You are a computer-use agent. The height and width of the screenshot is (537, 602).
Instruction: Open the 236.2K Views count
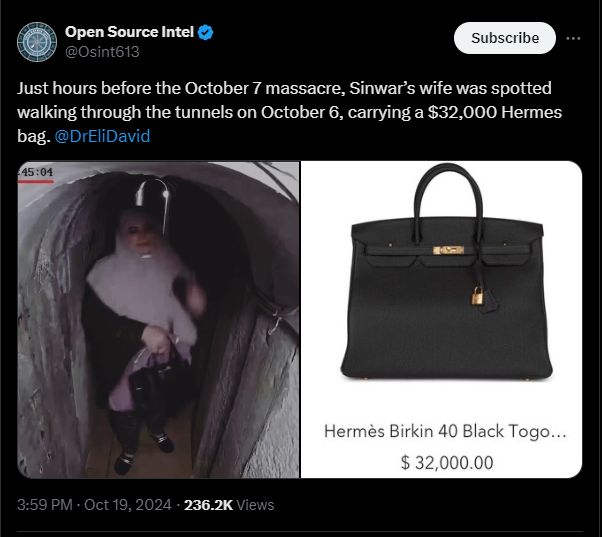(229, 505)
